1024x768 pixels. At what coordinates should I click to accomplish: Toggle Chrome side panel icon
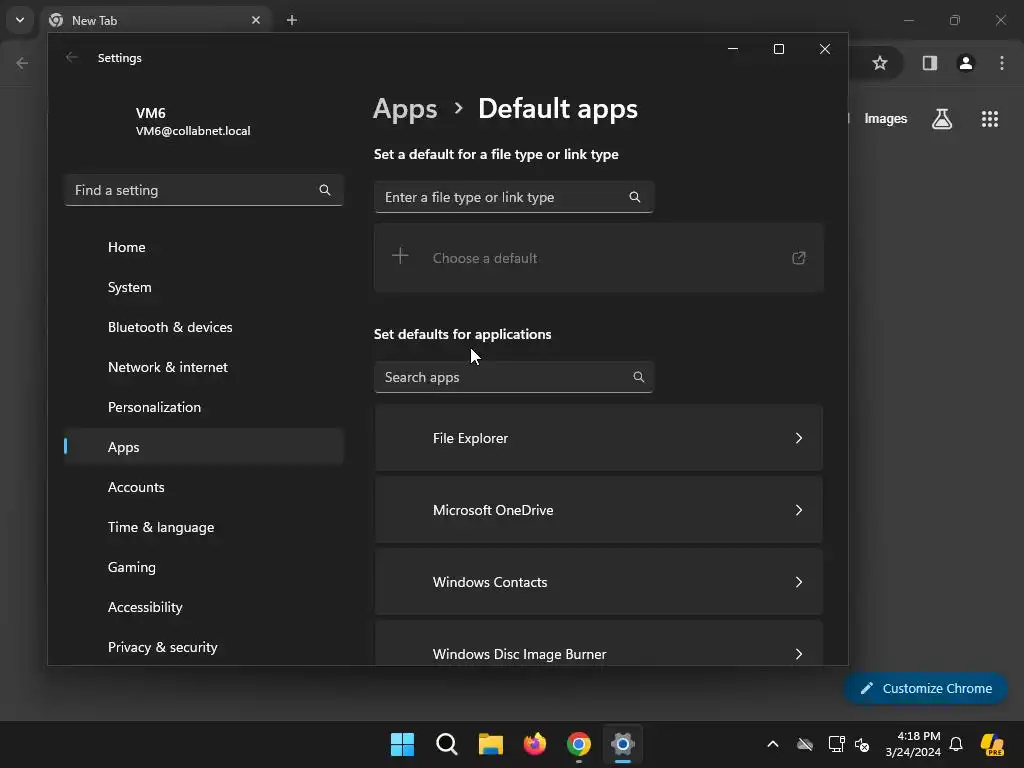click(x=929, y=63)
